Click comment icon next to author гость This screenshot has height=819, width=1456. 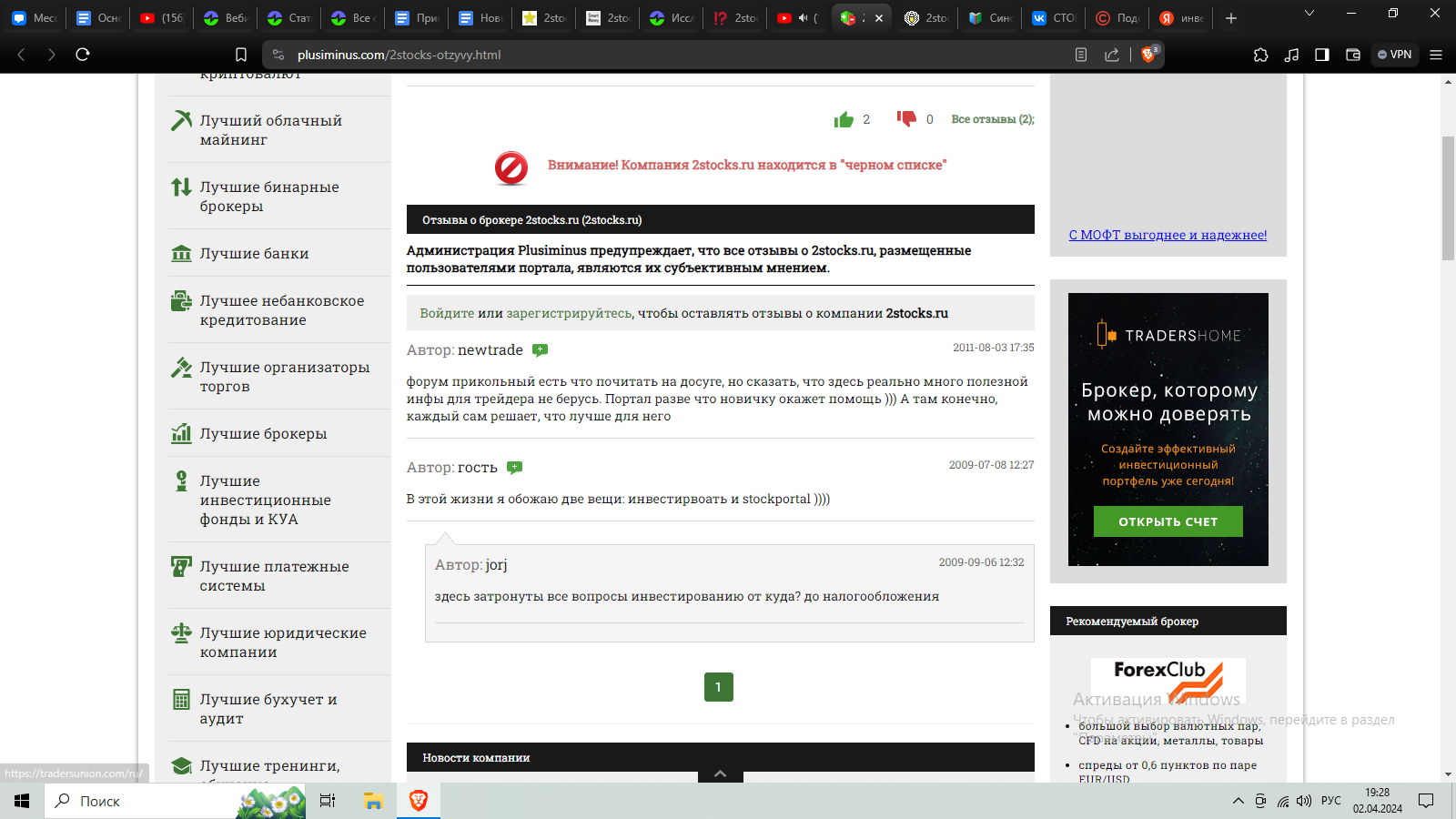(514, 468)
